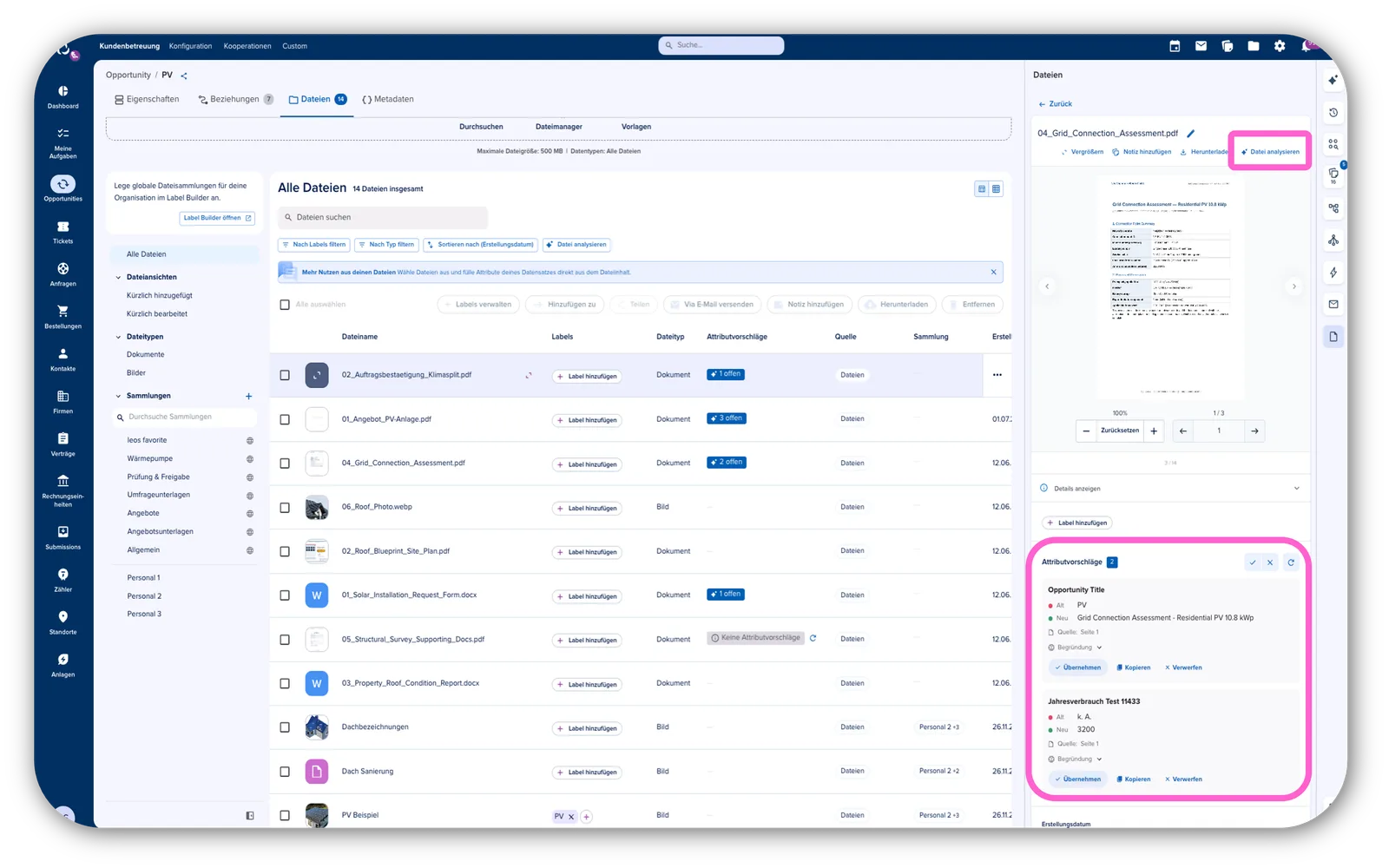Open the history clock icon in right rail
This screenshot has width=1389, height=868.
click(1333, 113)
